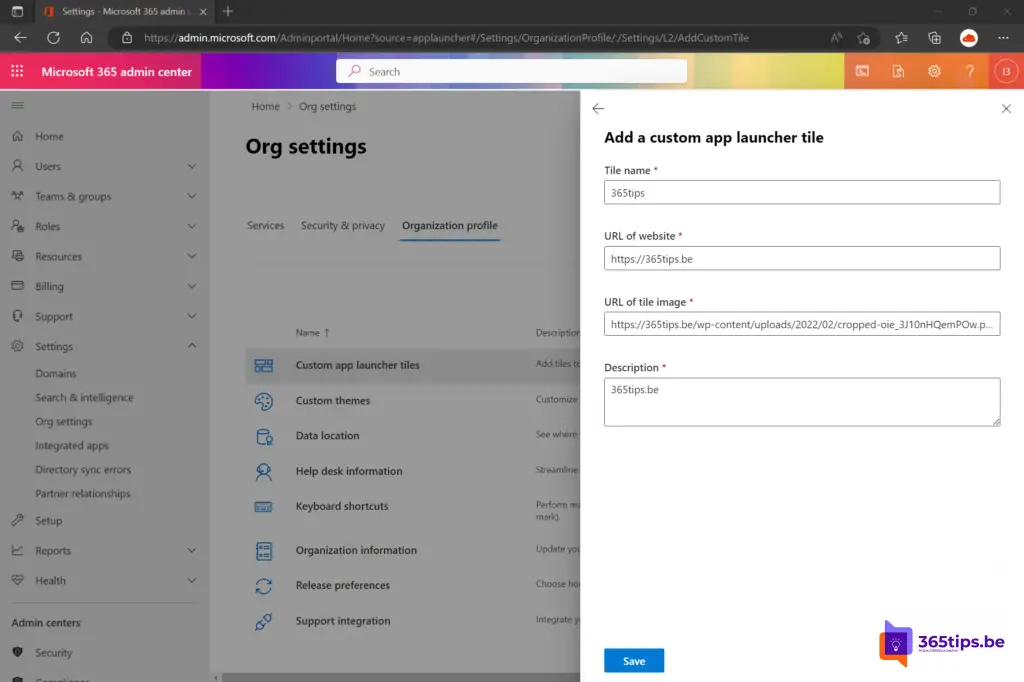
Task: Click the admin center Search box
Action: [x=511, y=71]
